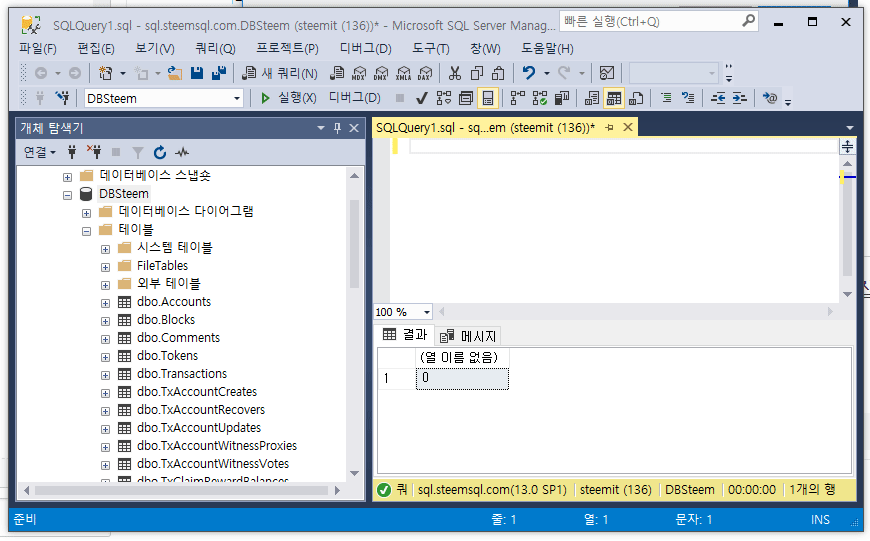Image resolution: width=870 pixels, height=541 pixels.
Task: Collapse the 테이블 folder node
Action: tap(87, 231)
